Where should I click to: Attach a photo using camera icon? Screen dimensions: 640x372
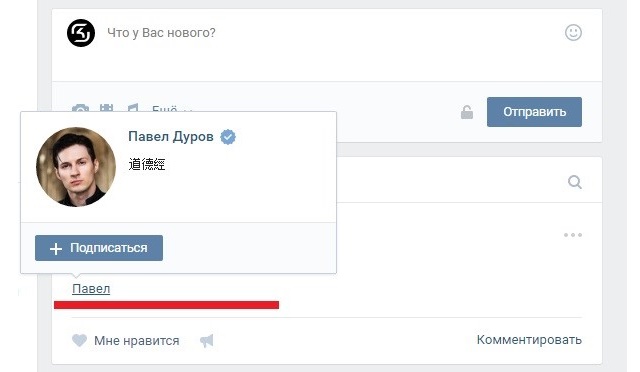click(80, 108)
